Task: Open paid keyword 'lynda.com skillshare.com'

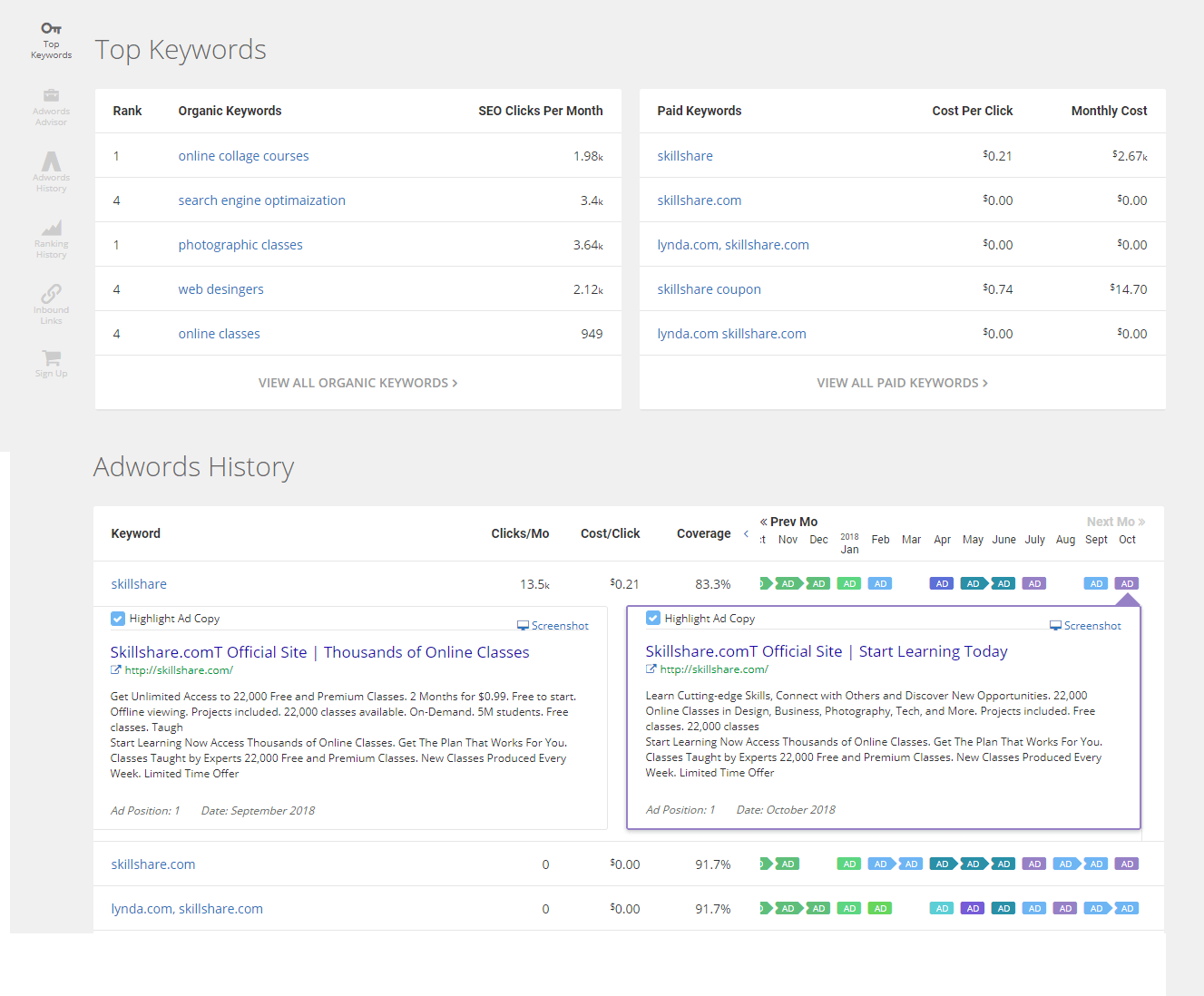Action: click(731, 334)
